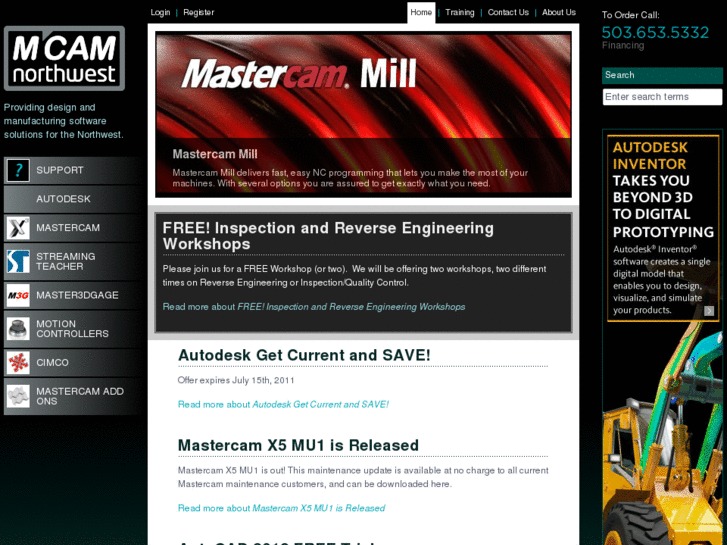The width and height of the screenshot is (727, 545).
Task: Click the Streaming Teacher ST icon
Action: point(18,262)
